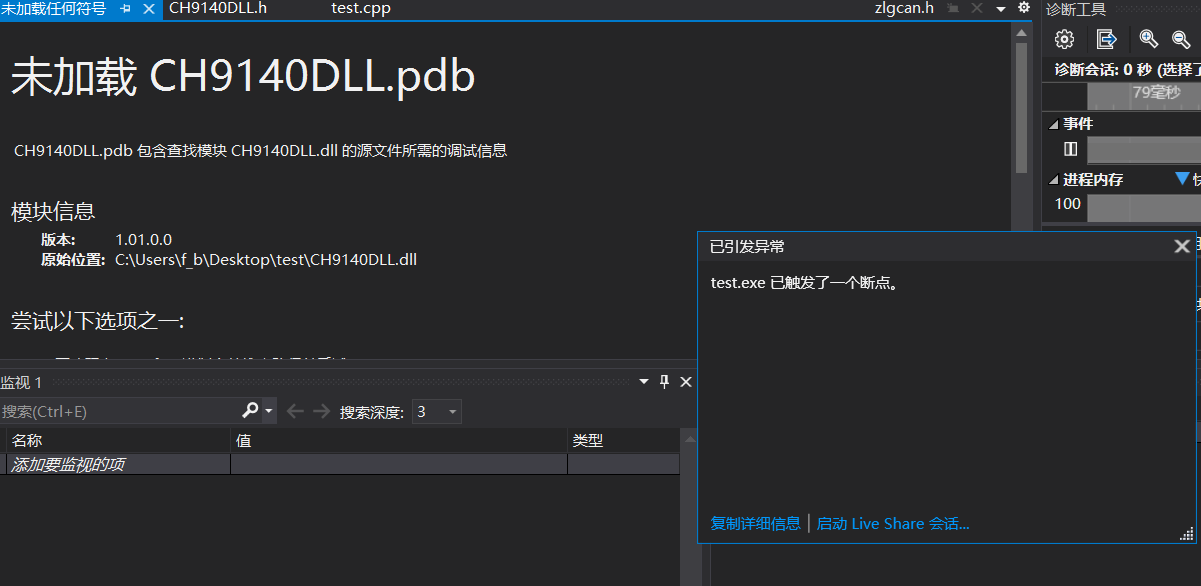Image resolution: width=1201 pixels, height=586 pixels.
Task: Open the 搜索深度 dropdown
Action: (452, 411)
